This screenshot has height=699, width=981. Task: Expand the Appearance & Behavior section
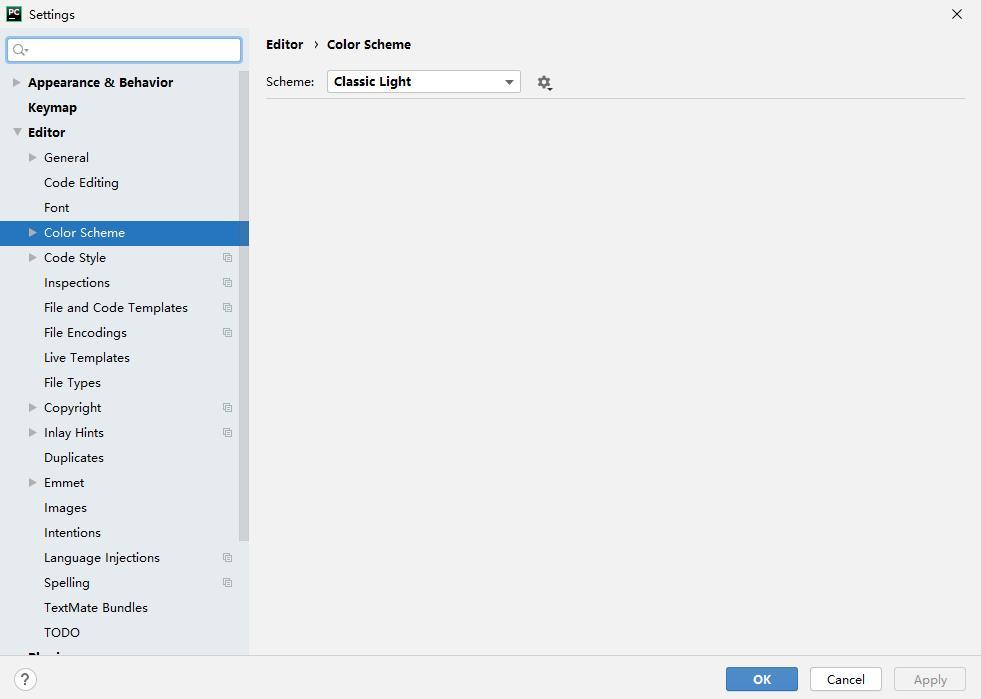click(17, 82)
